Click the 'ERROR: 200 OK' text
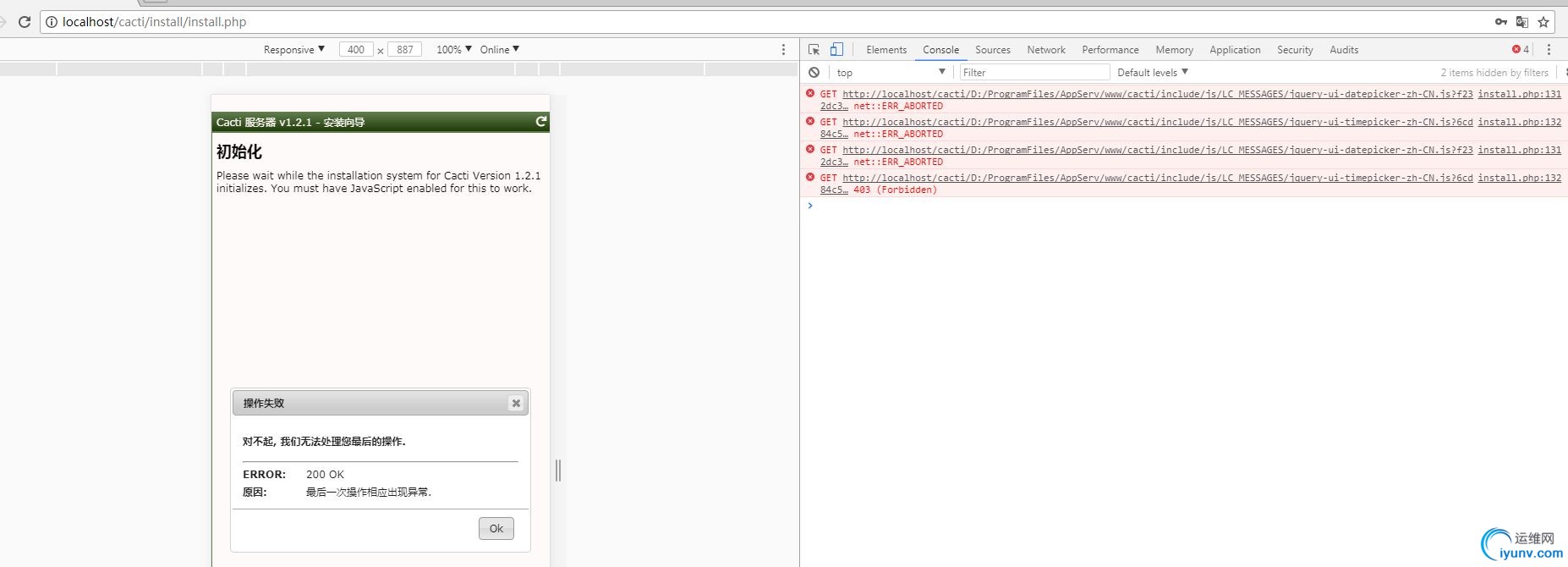This screenshot has width=1568, height=567. (x=293, y=475)
